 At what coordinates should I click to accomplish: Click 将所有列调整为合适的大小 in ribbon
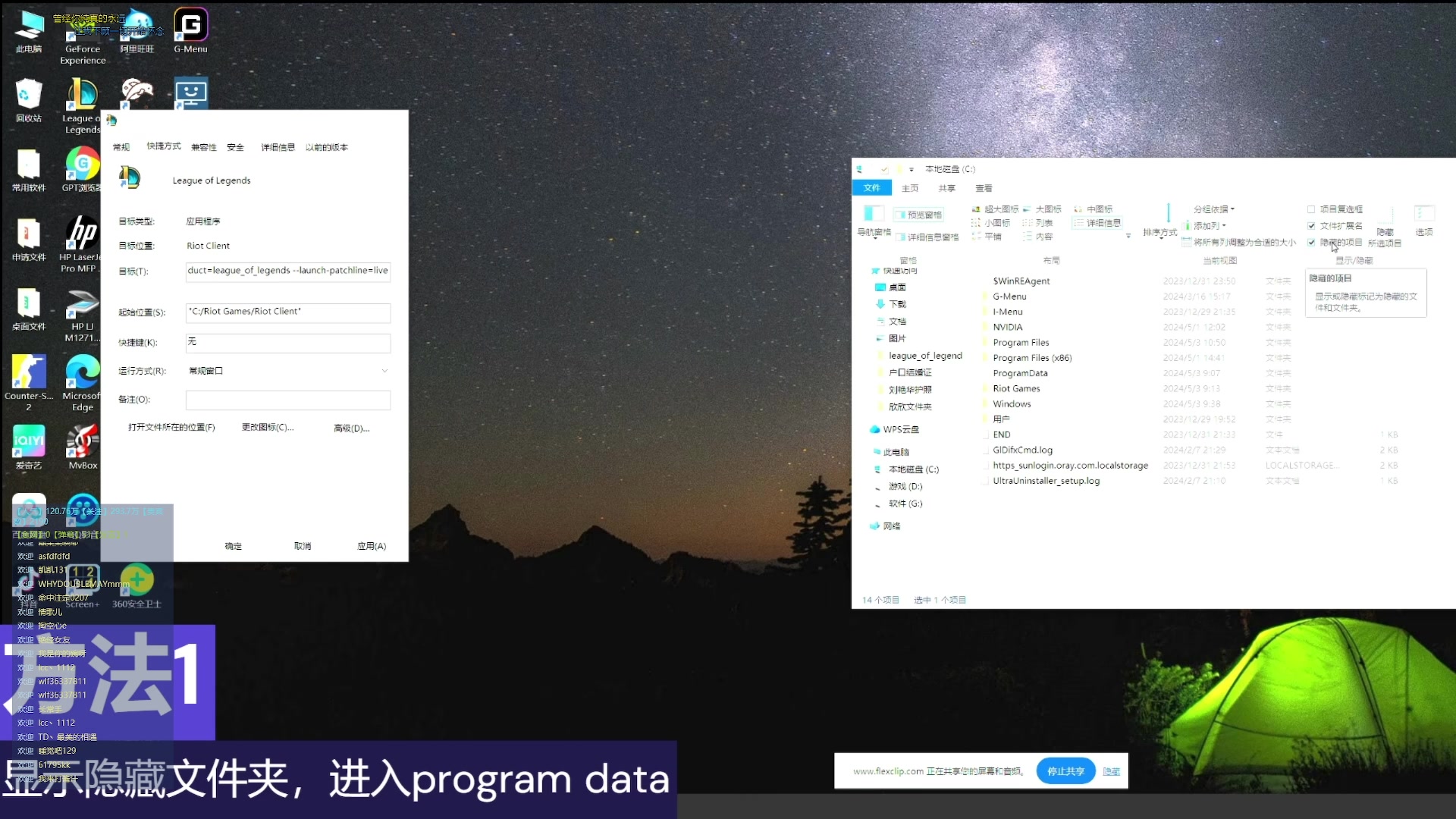[1238, 243]
